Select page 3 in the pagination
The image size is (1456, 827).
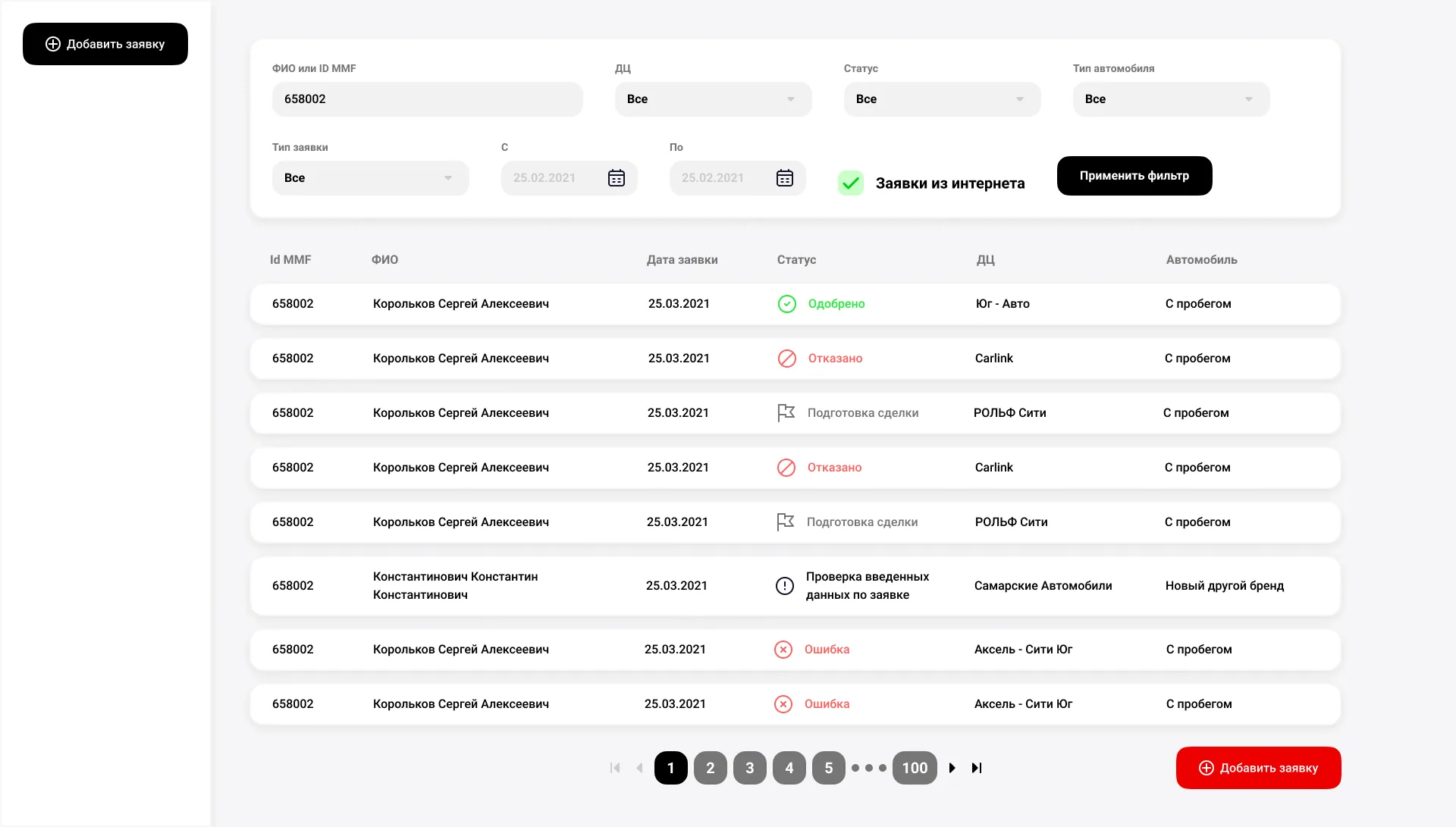[x=750, y=768]
